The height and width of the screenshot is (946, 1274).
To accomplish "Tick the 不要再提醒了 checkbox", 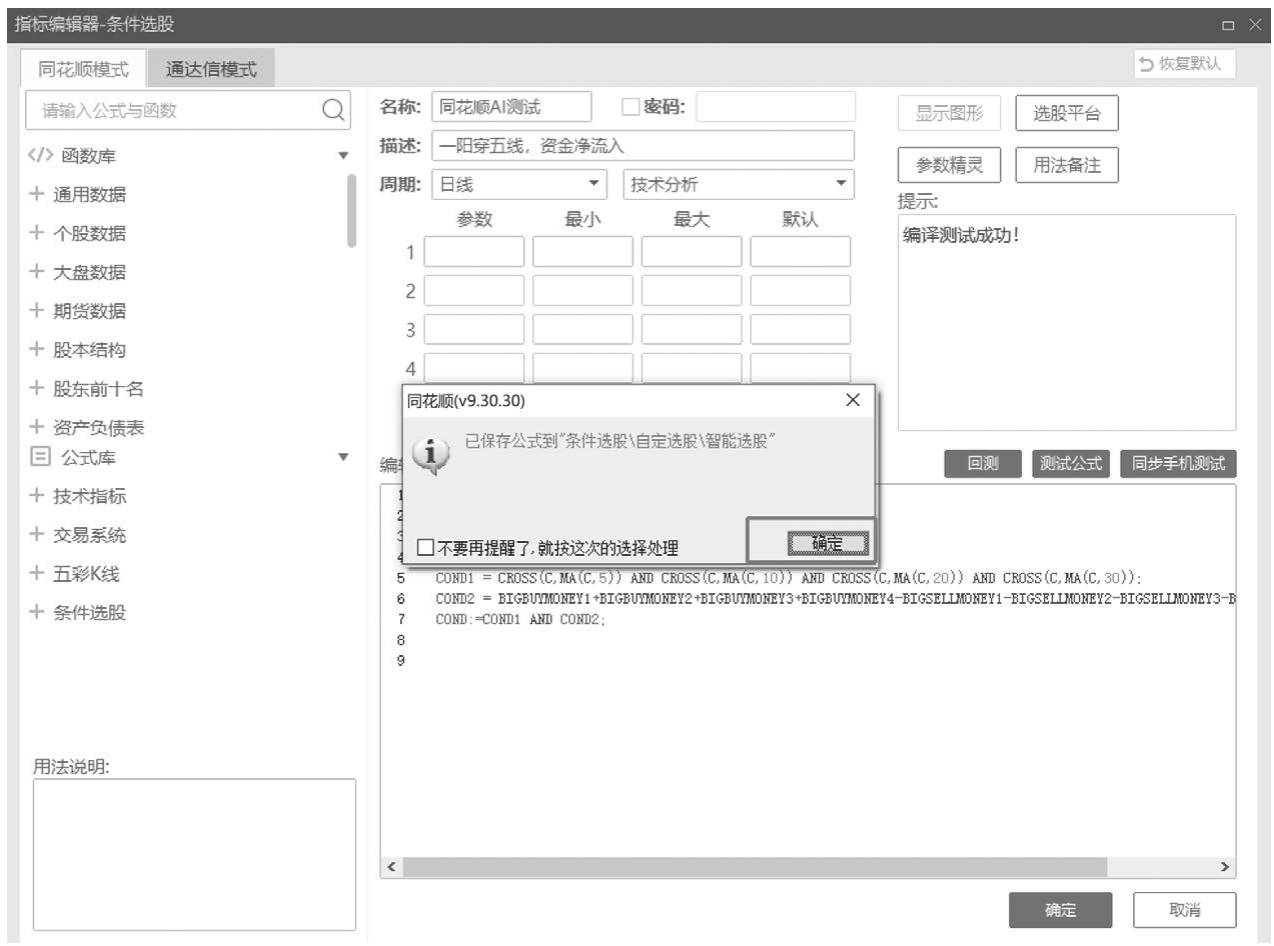I will [x=426, y=547].
